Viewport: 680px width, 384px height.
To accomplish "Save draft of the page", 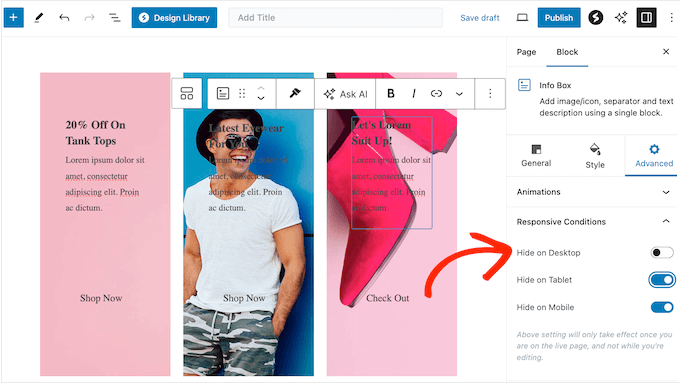I will (x=480, y=18).
